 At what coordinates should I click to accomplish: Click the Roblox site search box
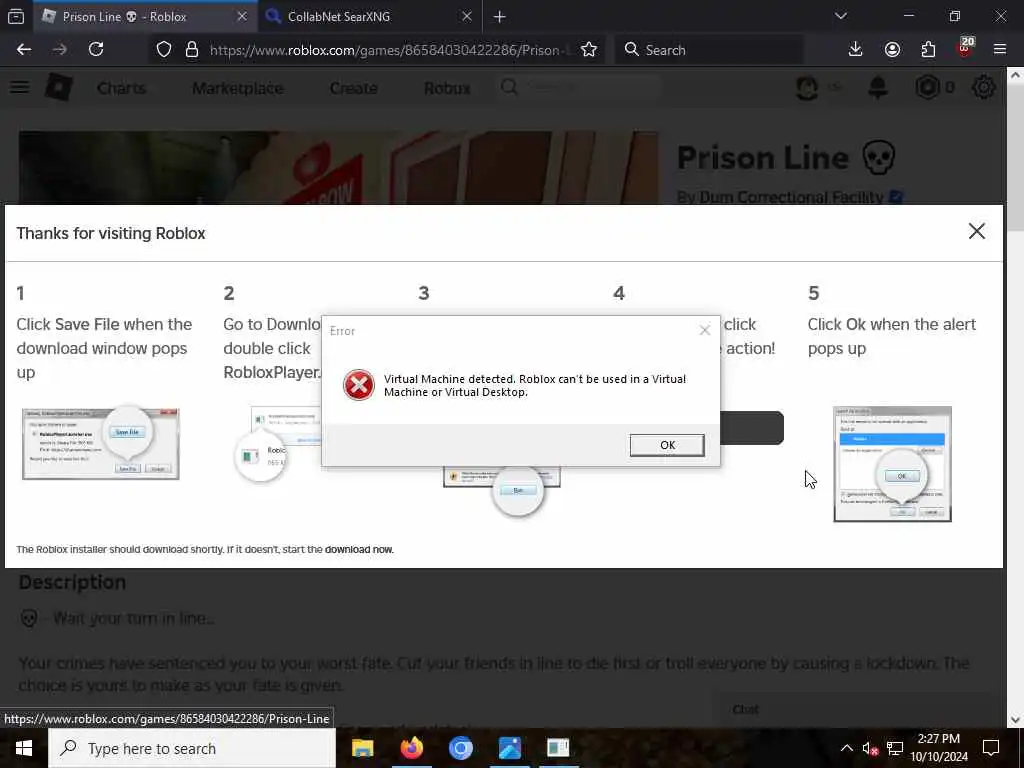point(580,87)
